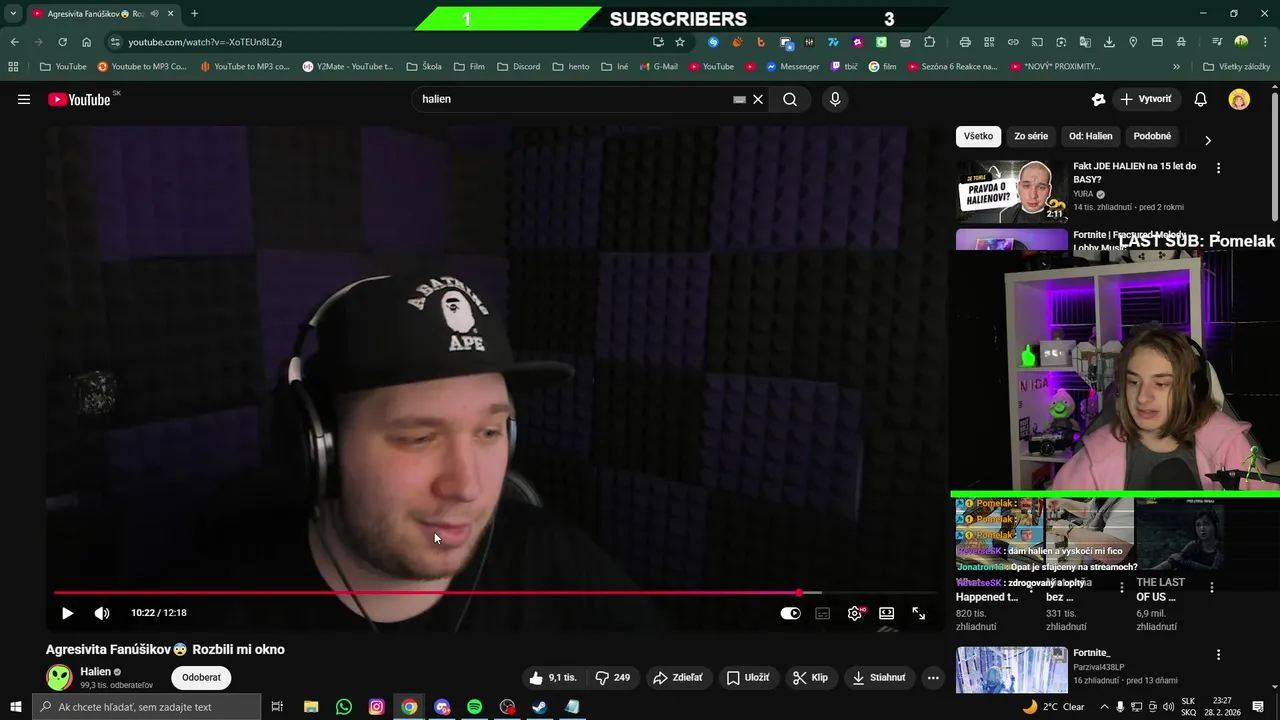Open more actions three-dot menu

[x=933, y=677]
